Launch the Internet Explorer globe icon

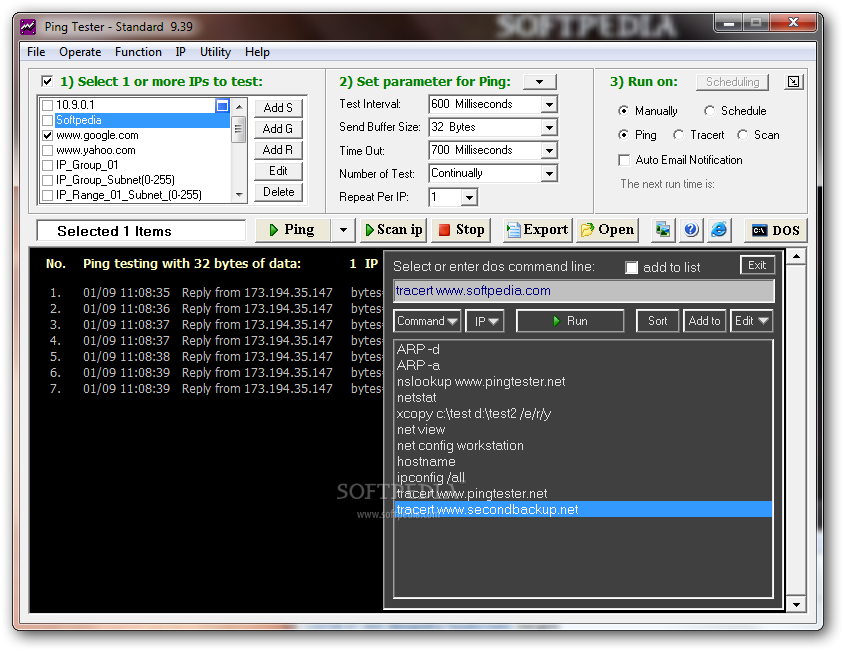719,230
